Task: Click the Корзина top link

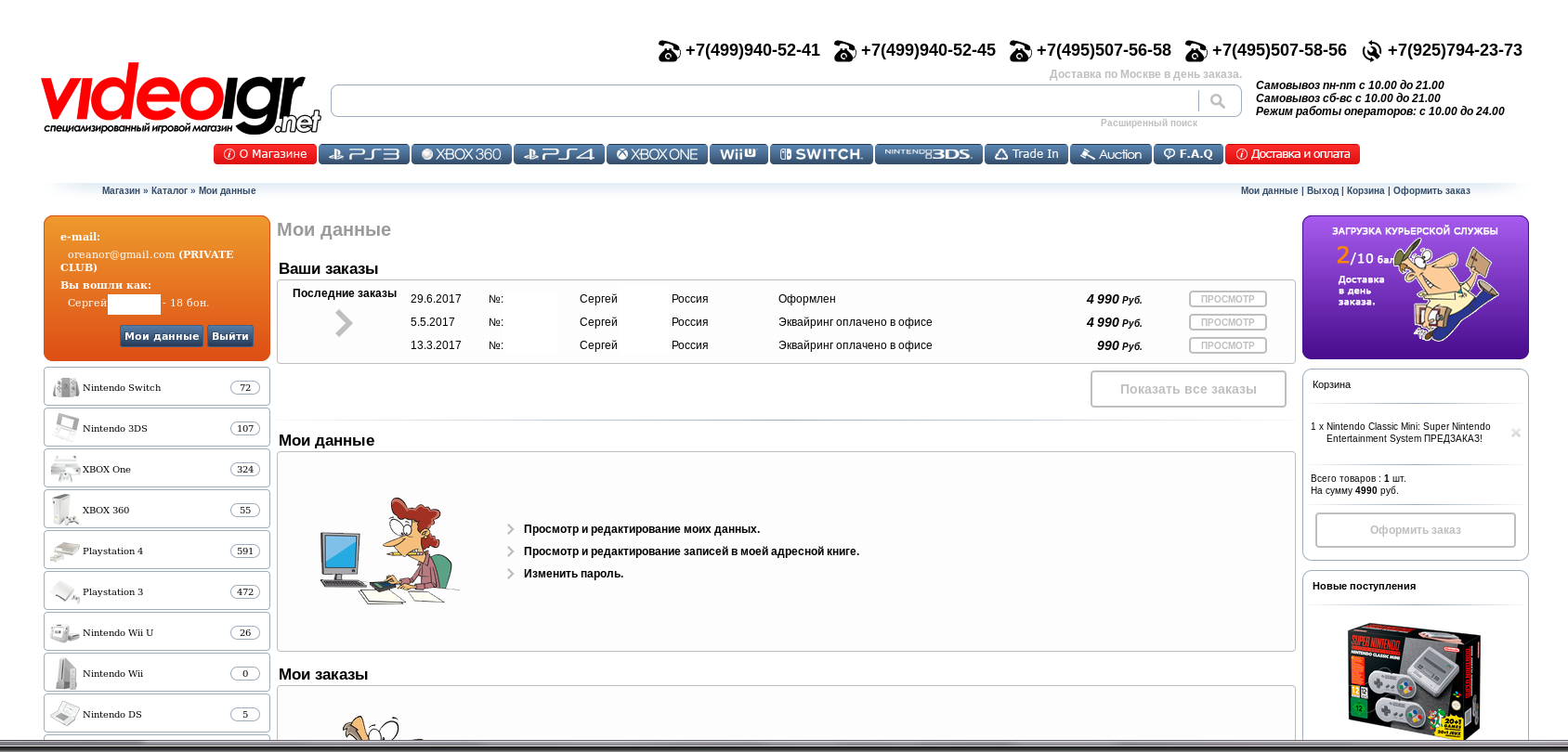Action: pos(1365,191)
